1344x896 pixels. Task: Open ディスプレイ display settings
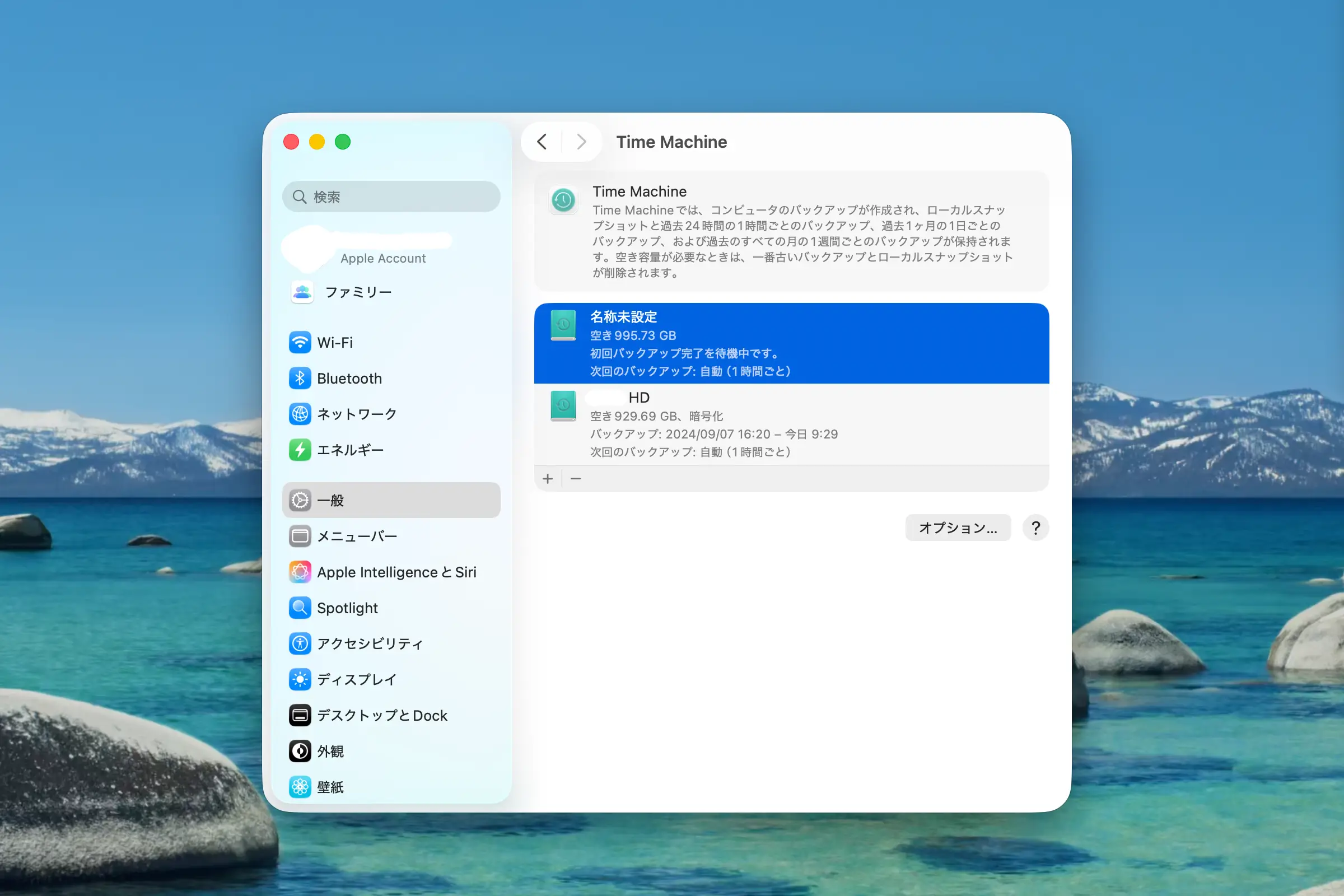pos(356,679)
